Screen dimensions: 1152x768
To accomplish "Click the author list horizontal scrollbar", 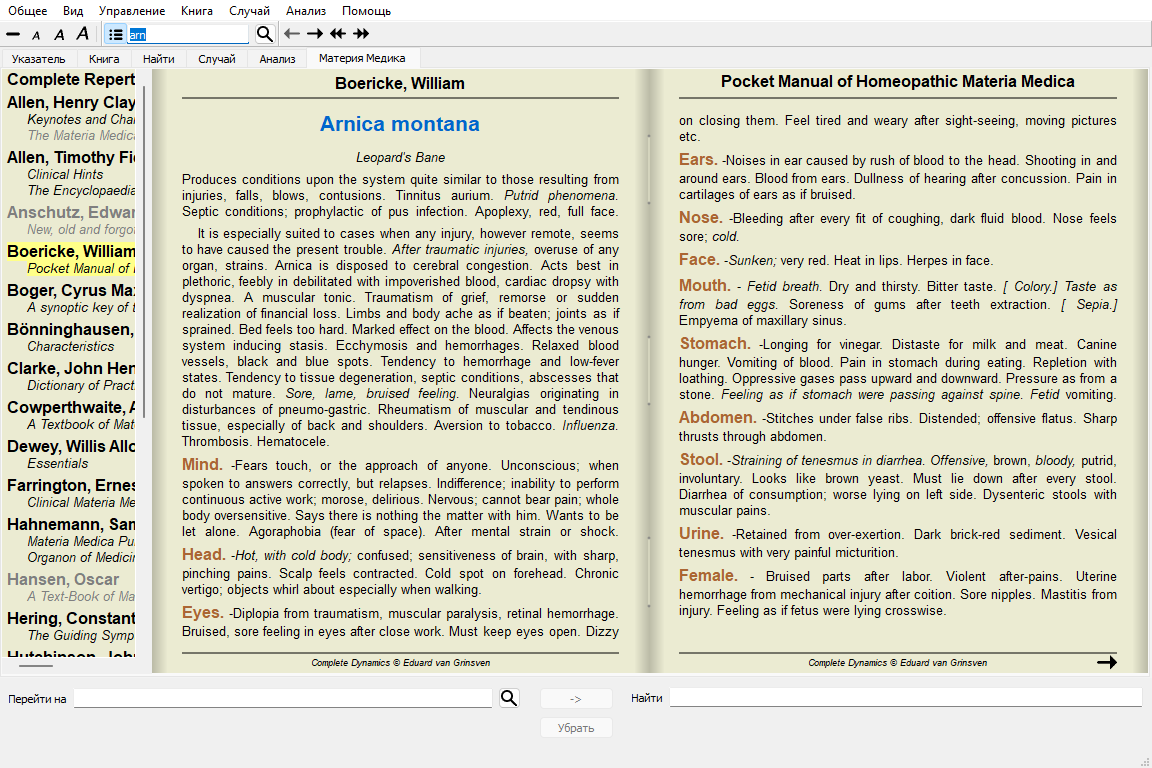I will pyautogui.click(x=36, y=664).
